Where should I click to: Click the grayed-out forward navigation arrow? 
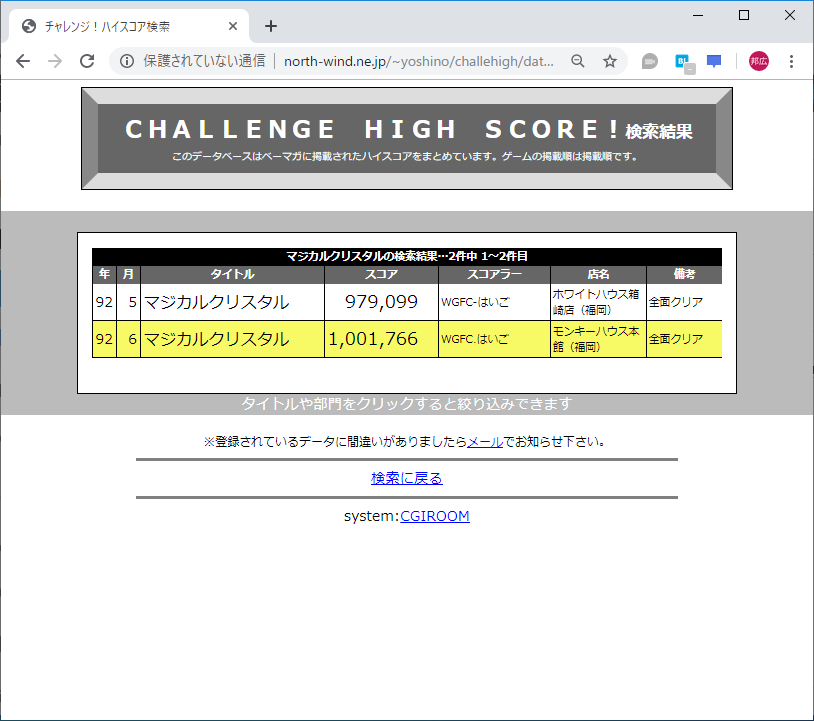[57, 61]
